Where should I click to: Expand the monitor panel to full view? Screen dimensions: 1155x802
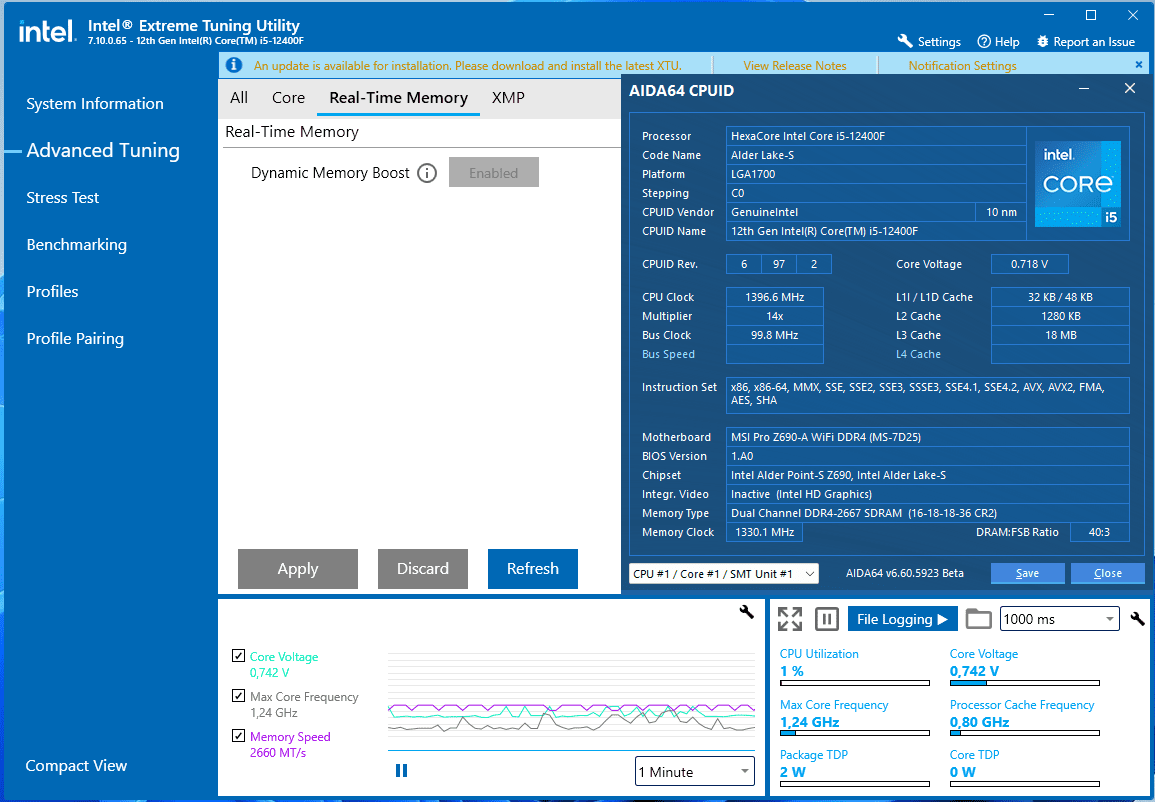pos(790,619)
